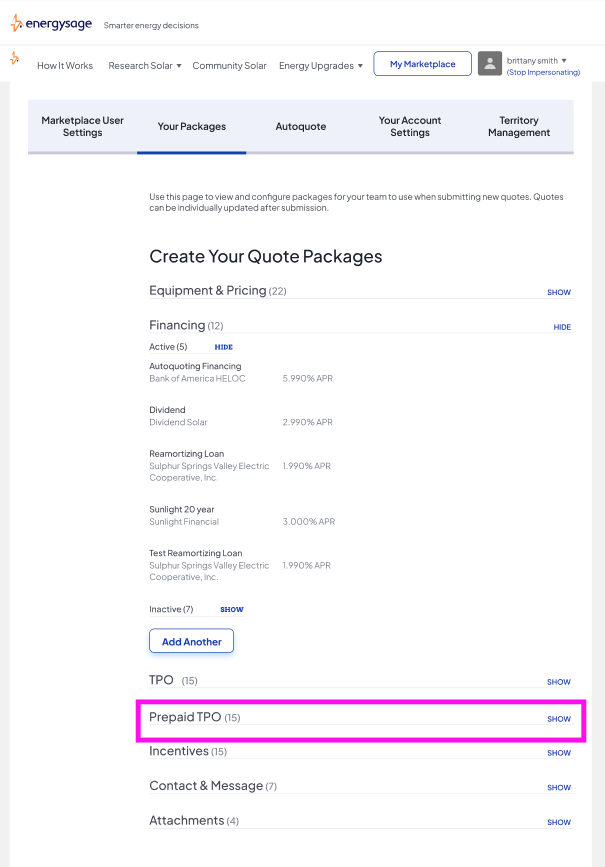Screen dimensions: 605x867
Task: Click the flame icon in the left sidebar
Action: coord(14,59)
